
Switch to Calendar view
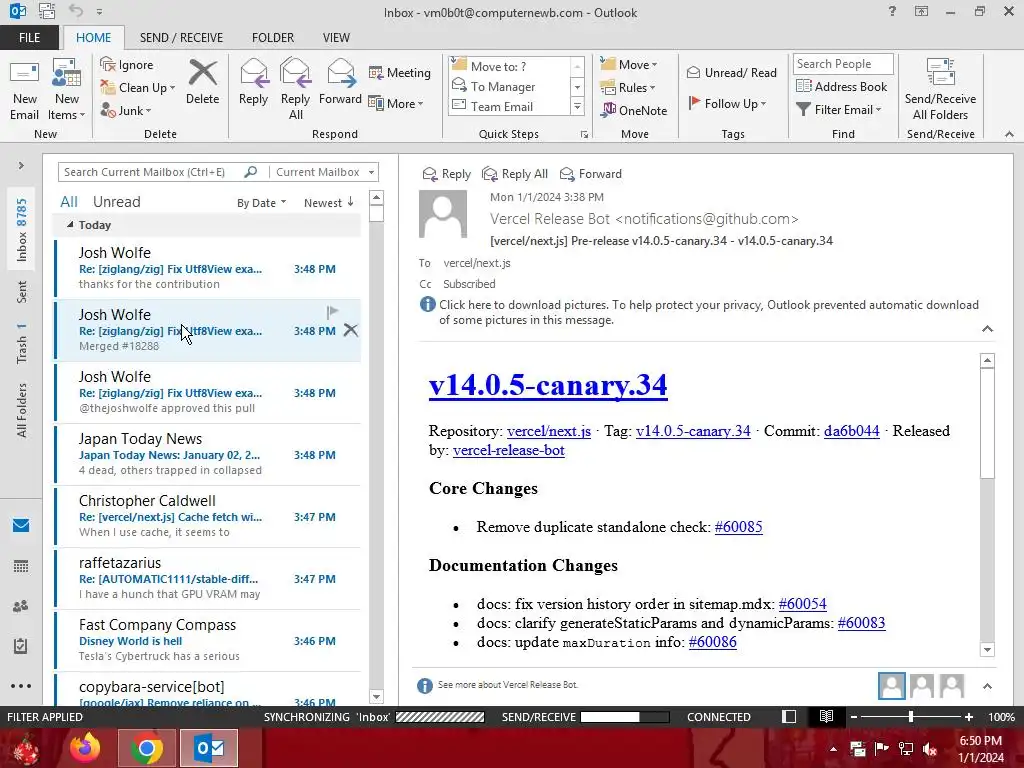pos(21,566)
